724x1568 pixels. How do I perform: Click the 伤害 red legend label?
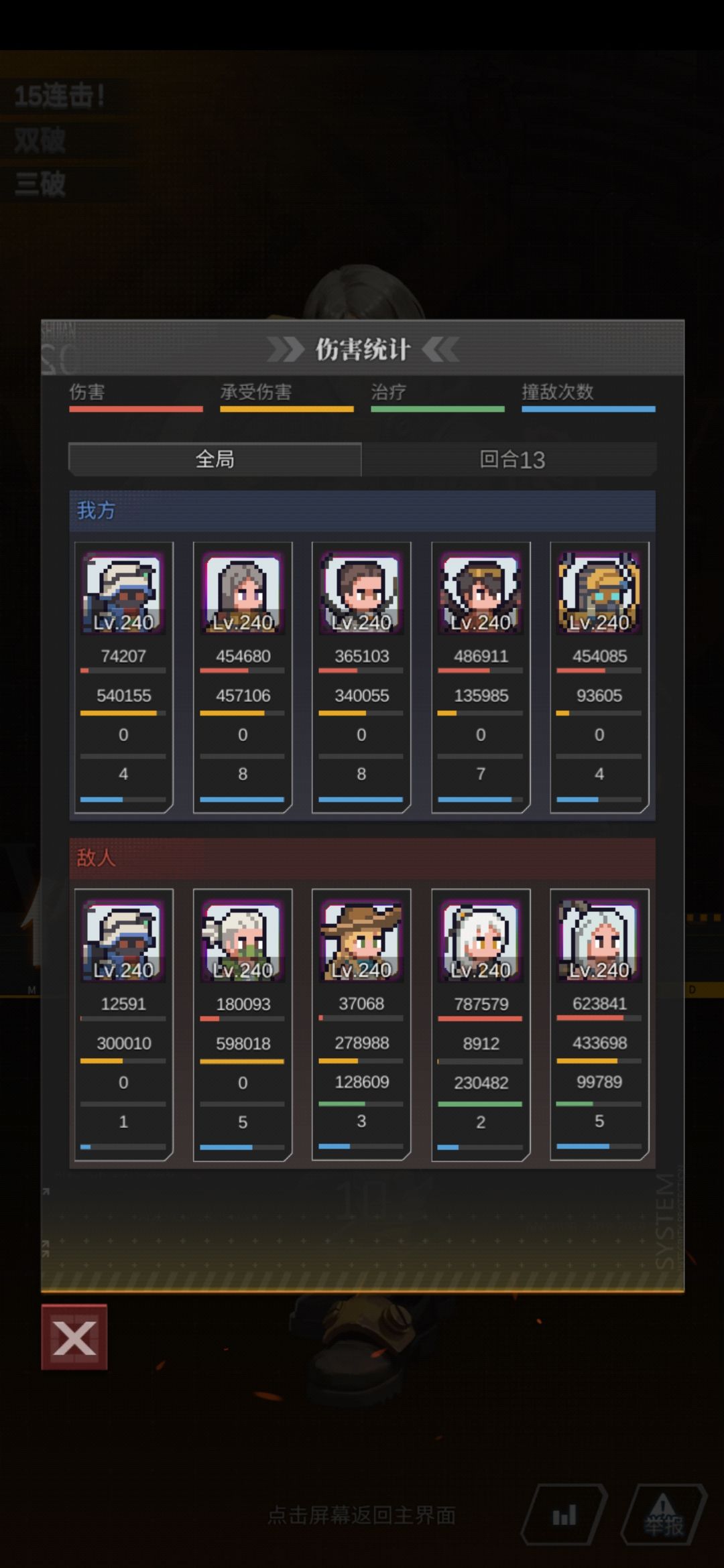click(87, 392)
